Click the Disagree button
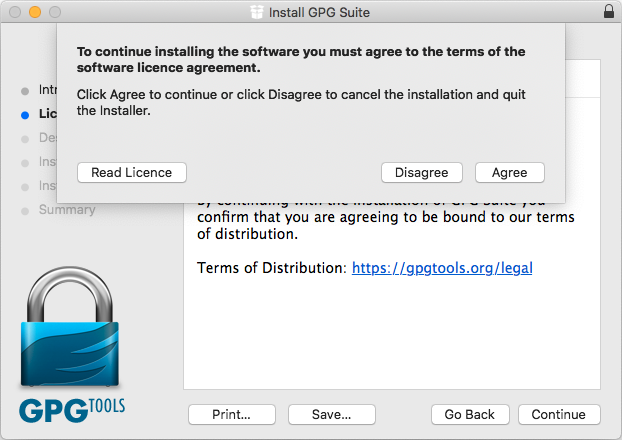This screenshot has width=622, height=440. [x=422, y=173]
